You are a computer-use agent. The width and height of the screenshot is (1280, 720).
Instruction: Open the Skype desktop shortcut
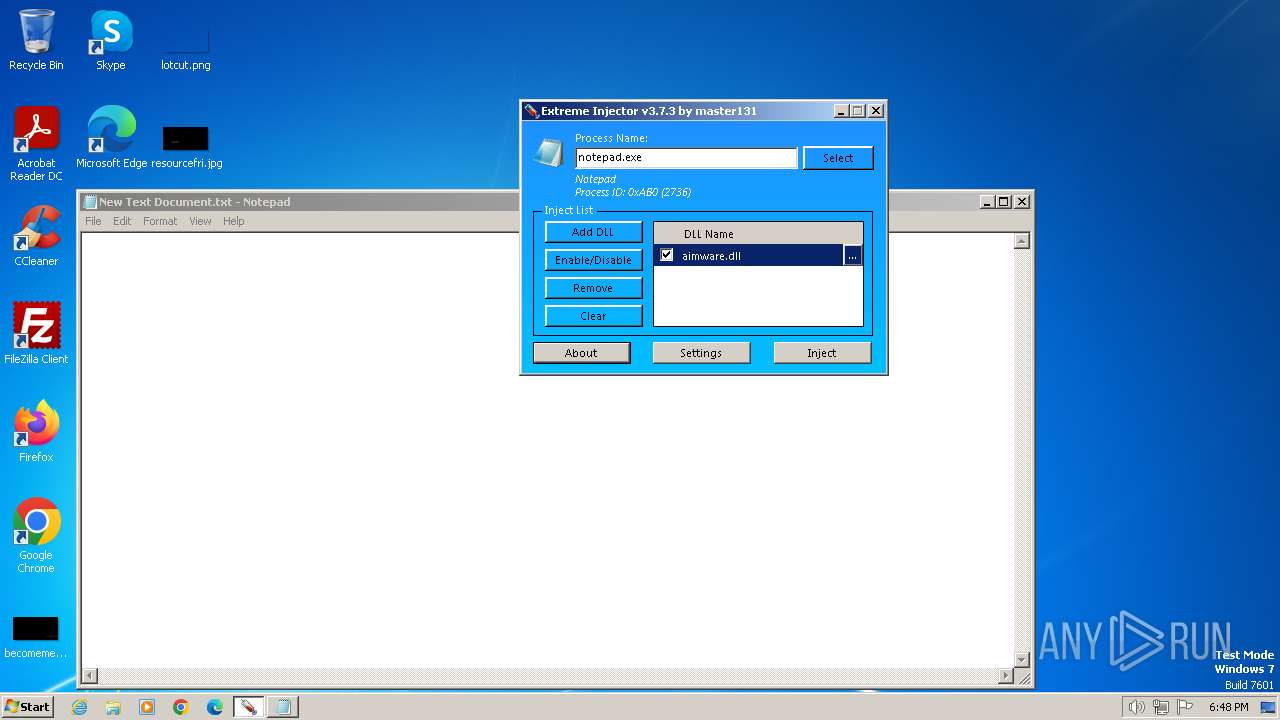(x=110, y=40)
